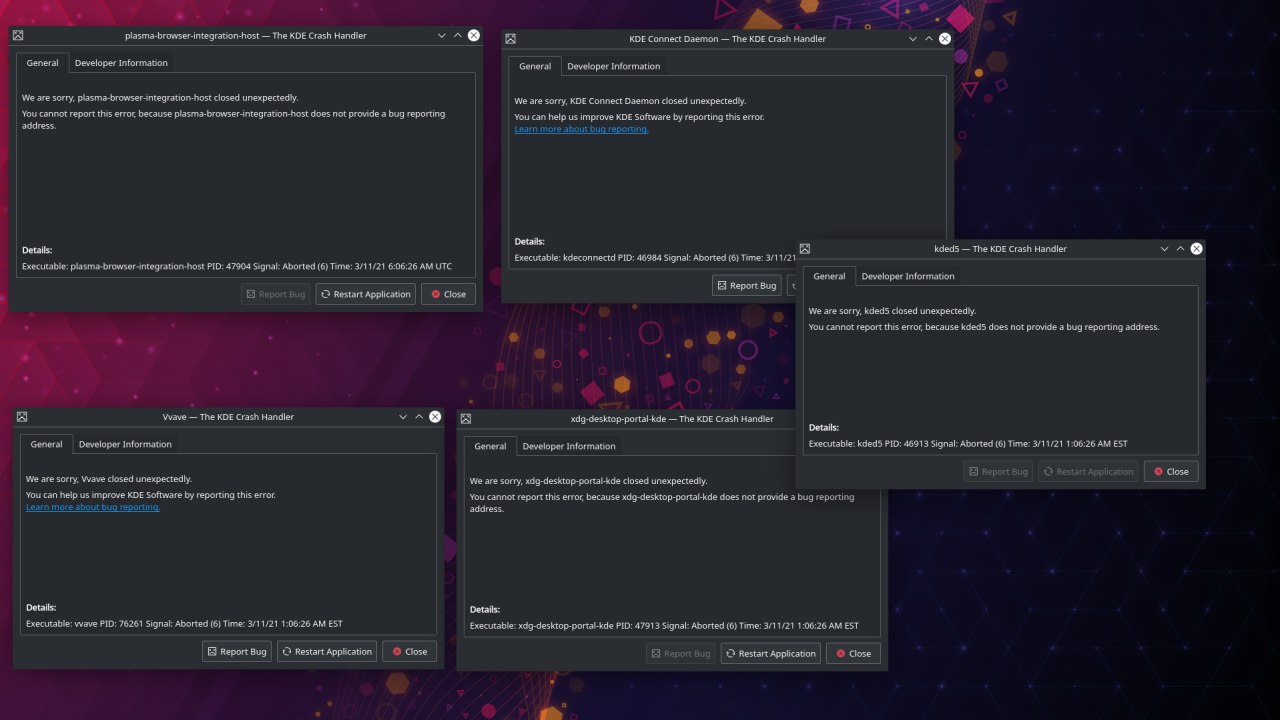Click Close button in Vvave window
The height and width of the screenshot is (720, 1280).
pos(410,651)
